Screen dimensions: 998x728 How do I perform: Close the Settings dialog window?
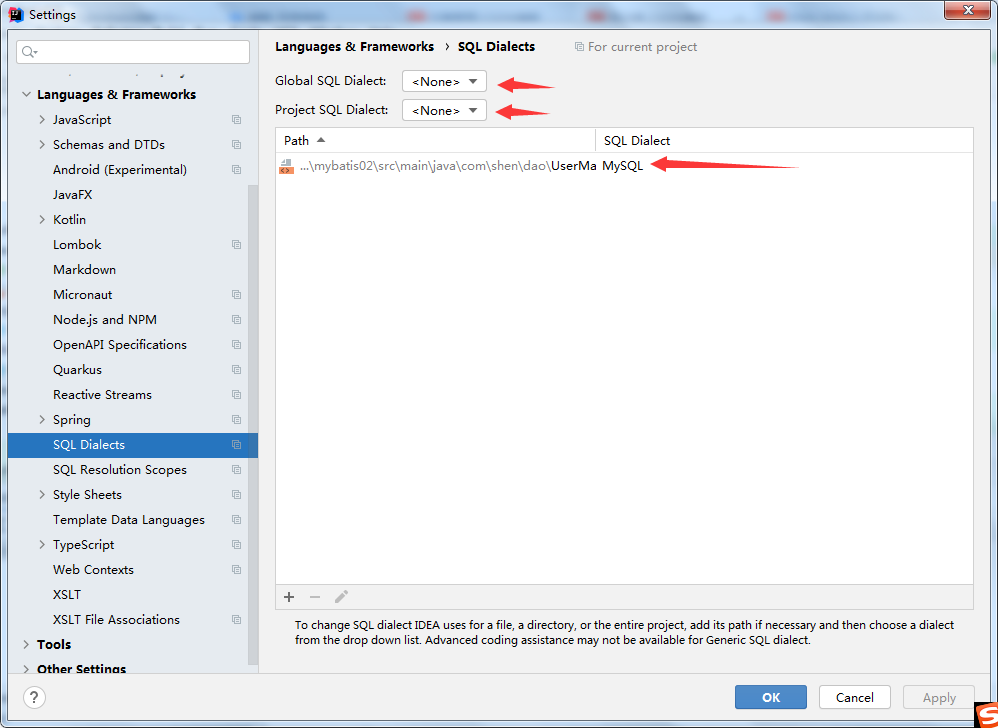967,10
